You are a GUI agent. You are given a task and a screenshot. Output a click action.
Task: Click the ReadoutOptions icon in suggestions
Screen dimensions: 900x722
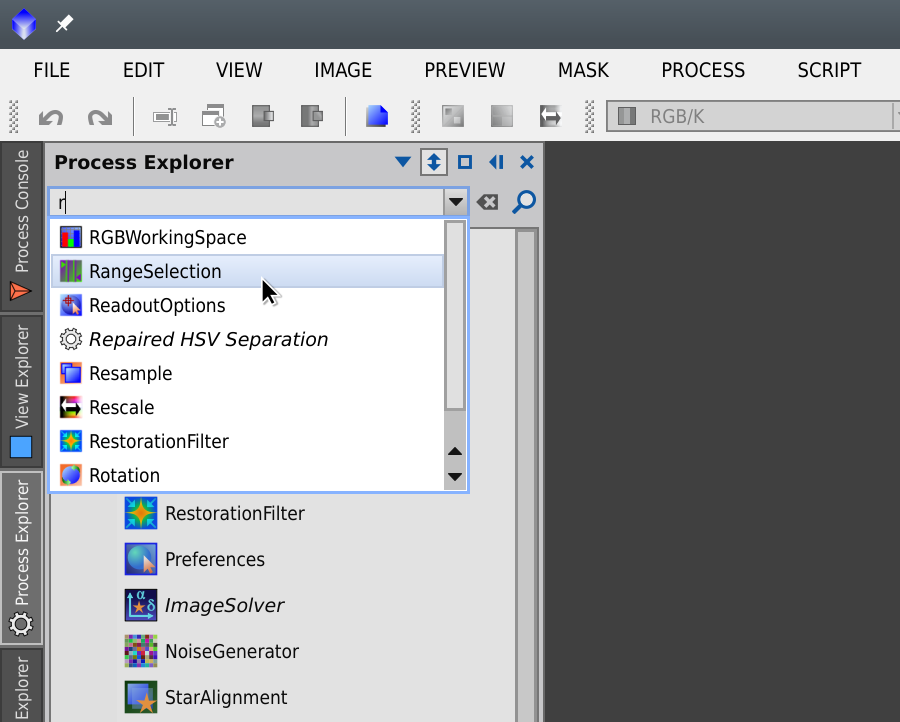(x=71, y=305)
